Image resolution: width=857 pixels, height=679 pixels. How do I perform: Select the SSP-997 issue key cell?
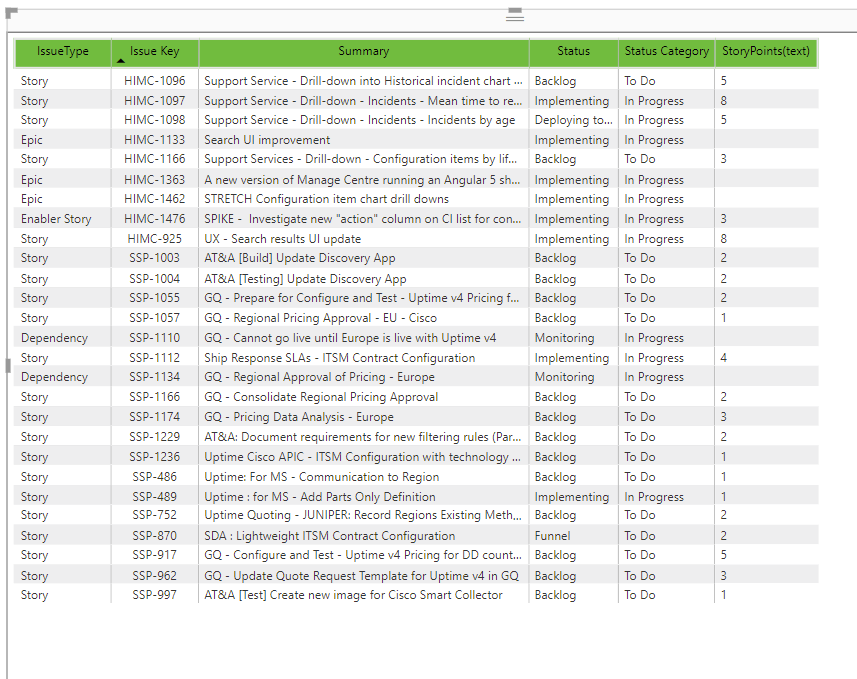(155, 595)
